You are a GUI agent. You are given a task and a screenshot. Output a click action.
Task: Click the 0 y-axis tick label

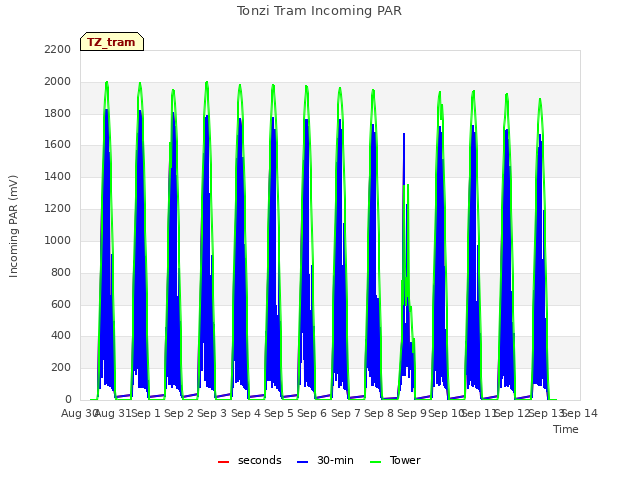(68, 399)
